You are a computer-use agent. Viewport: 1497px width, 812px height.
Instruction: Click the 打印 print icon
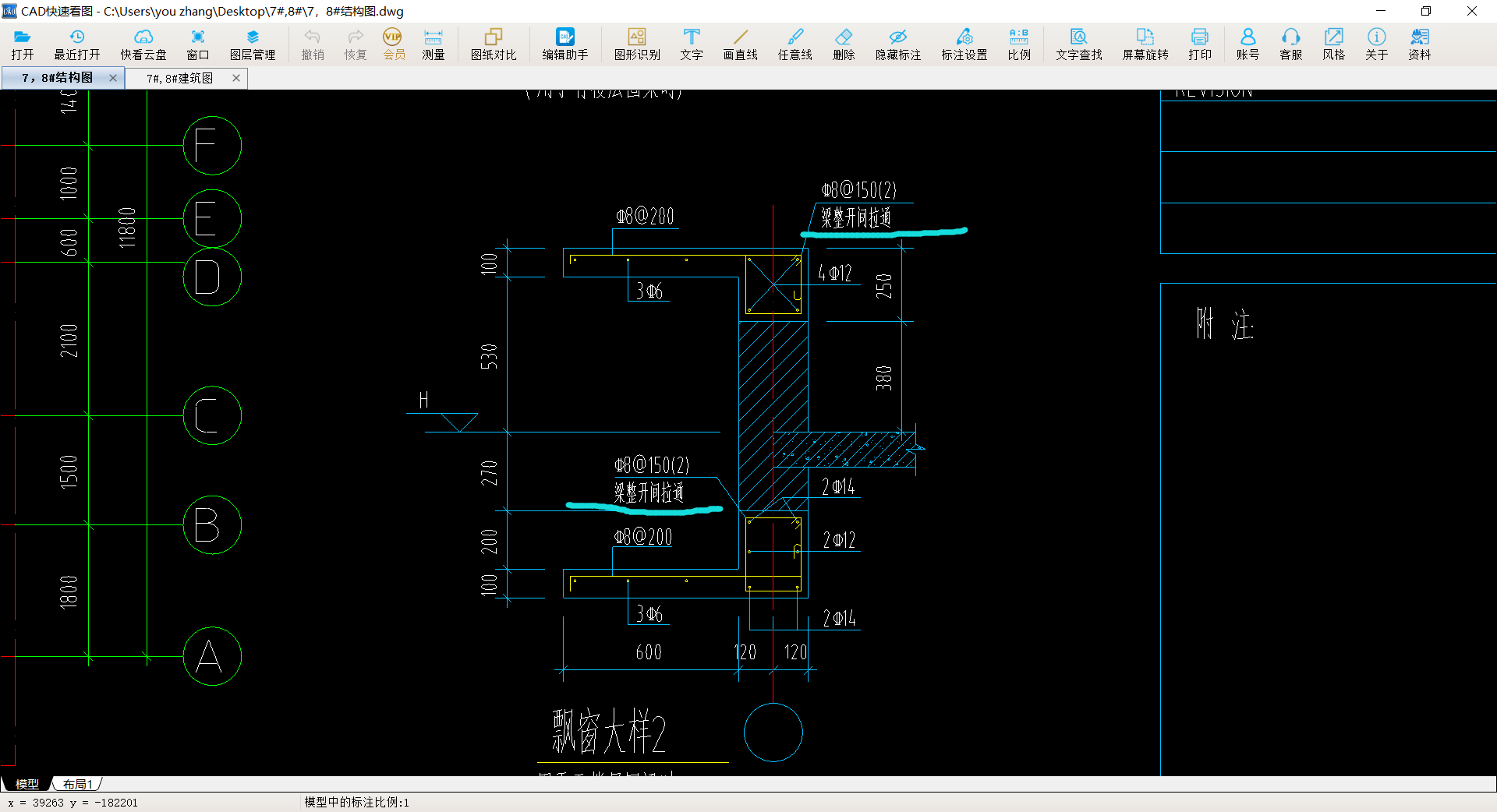point(1200,44)
